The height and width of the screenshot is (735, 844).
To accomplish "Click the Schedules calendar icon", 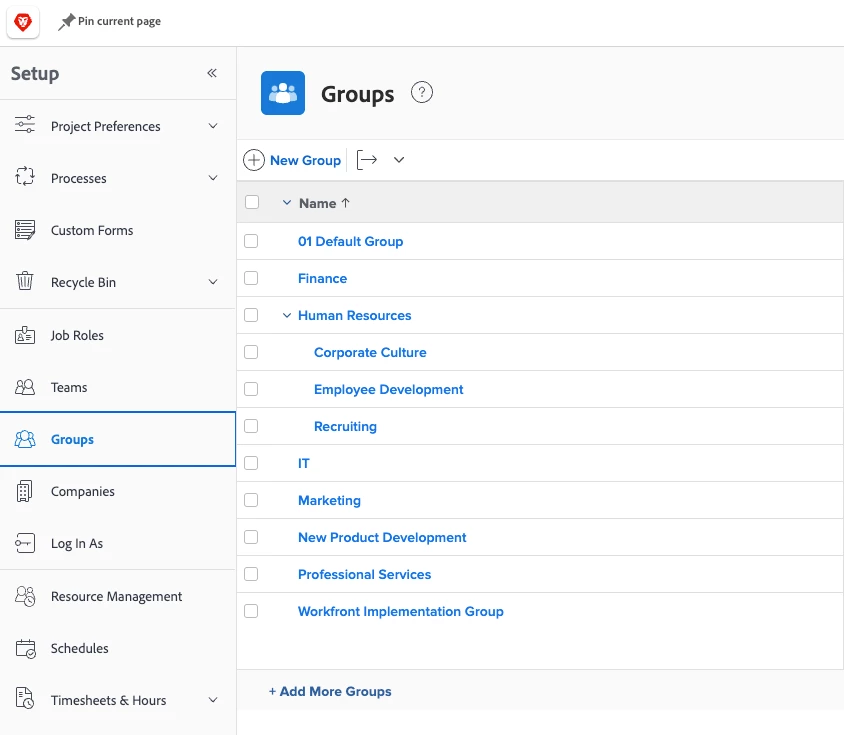I will tap(25, 648).
